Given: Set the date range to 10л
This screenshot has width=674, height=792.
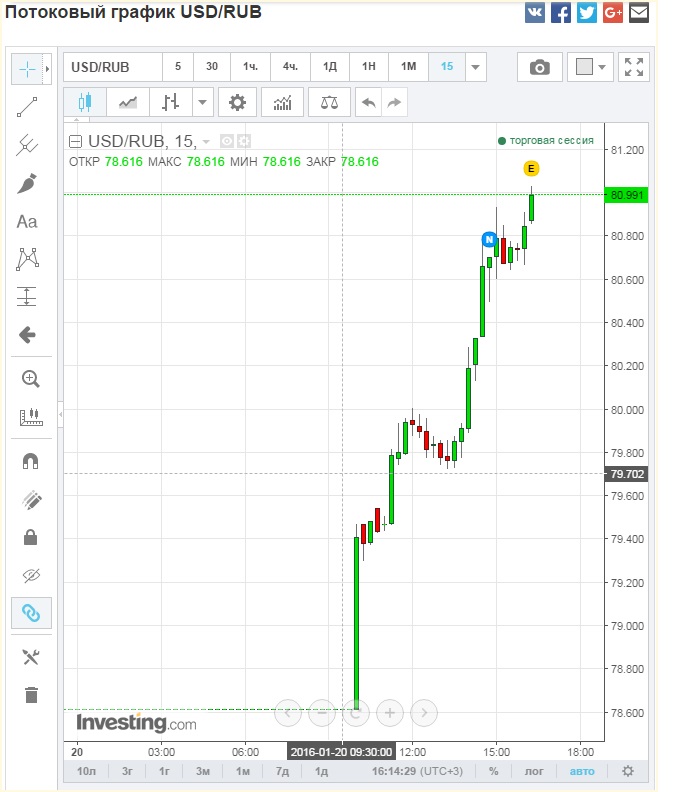Looking at the screenshot, I should [x=87, y=771].
